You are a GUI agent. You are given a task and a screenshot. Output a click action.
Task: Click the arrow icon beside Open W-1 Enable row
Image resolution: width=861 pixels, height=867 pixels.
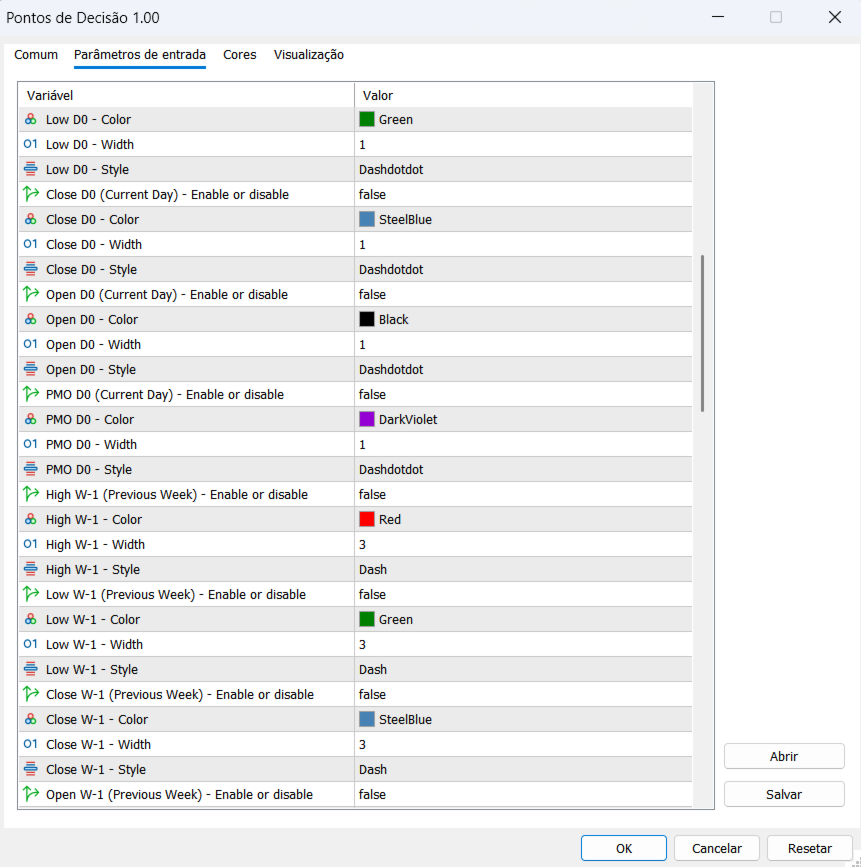[31, 795]
